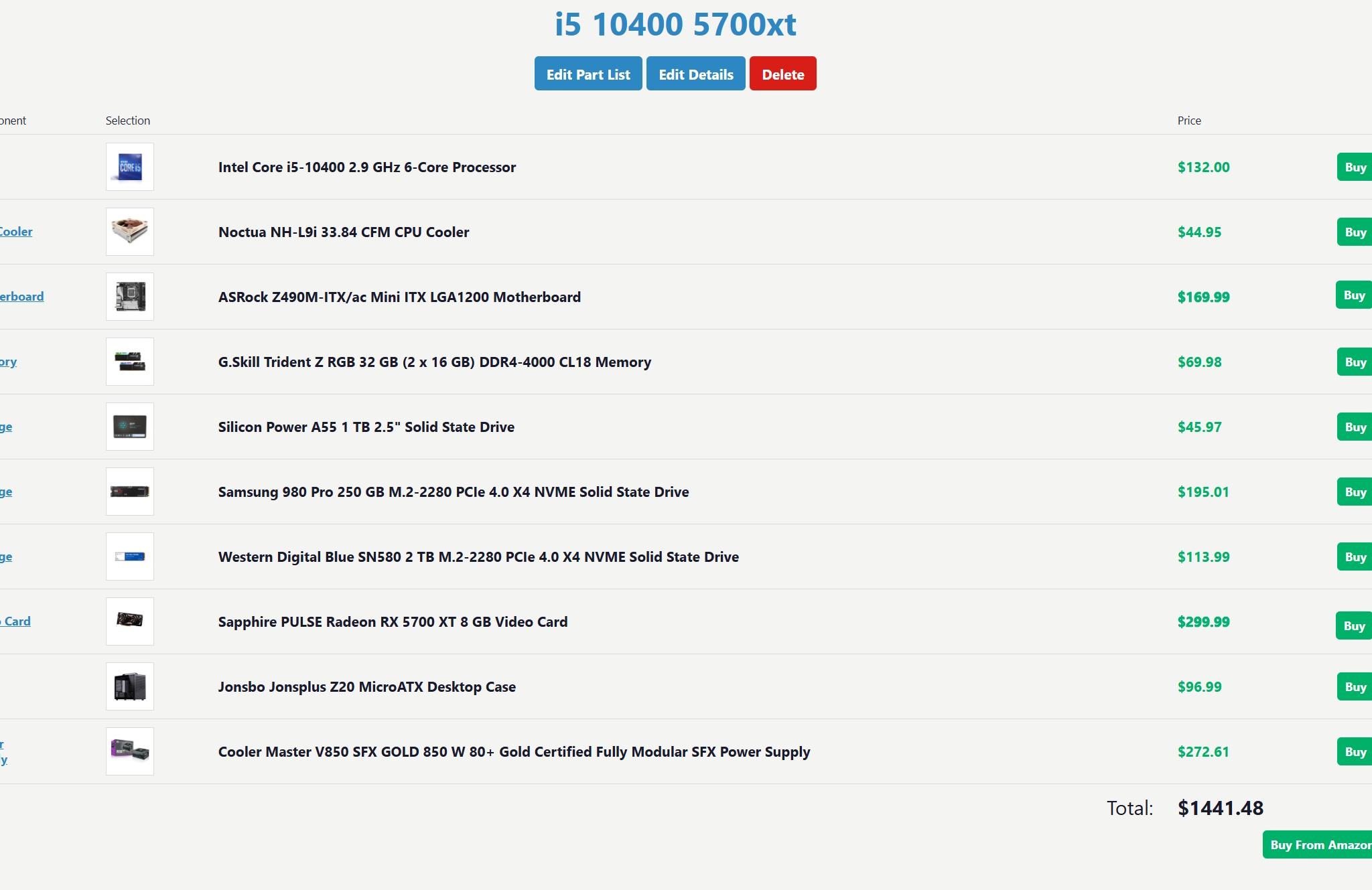This screenshot has width=1372, height=890.
Task: Click the $169.99 motherboard price
Action: (x=1204, y=297)
